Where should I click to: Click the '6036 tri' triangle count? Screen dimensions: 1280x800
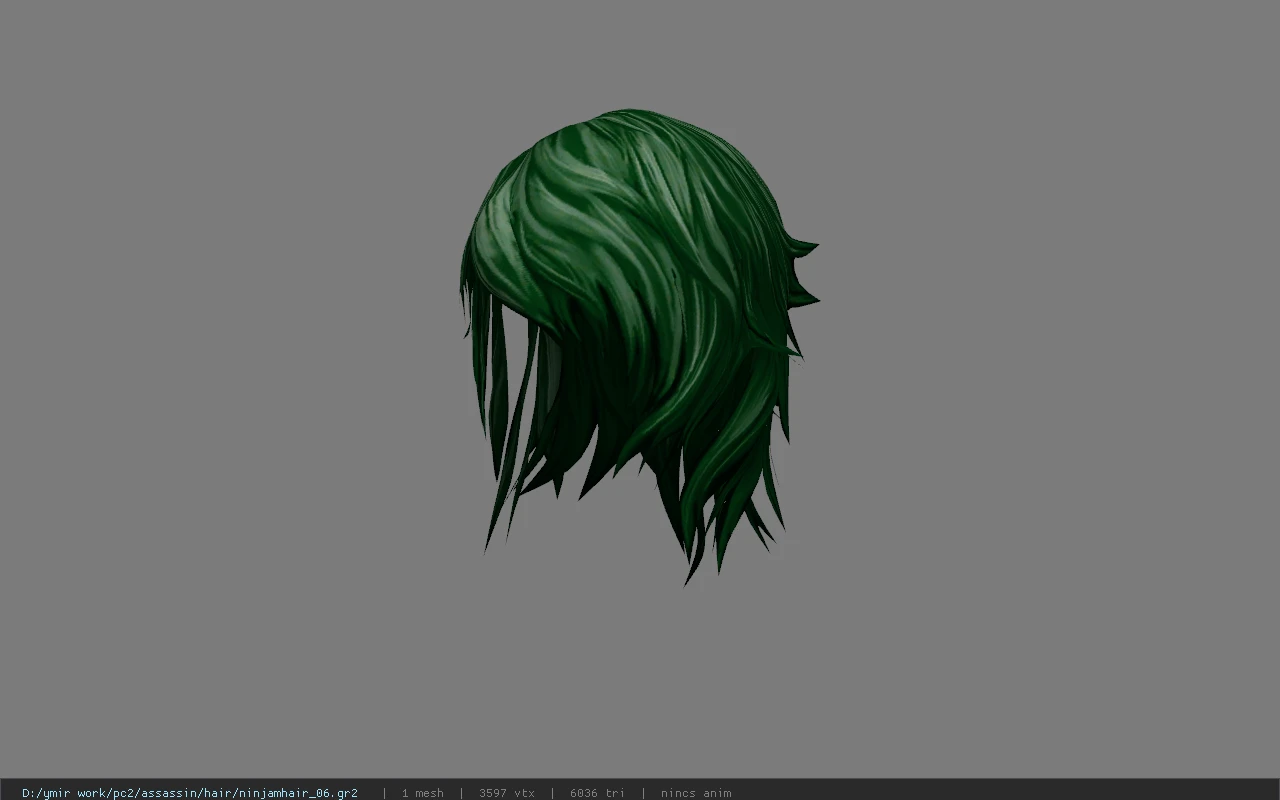[x=597, y=793]
